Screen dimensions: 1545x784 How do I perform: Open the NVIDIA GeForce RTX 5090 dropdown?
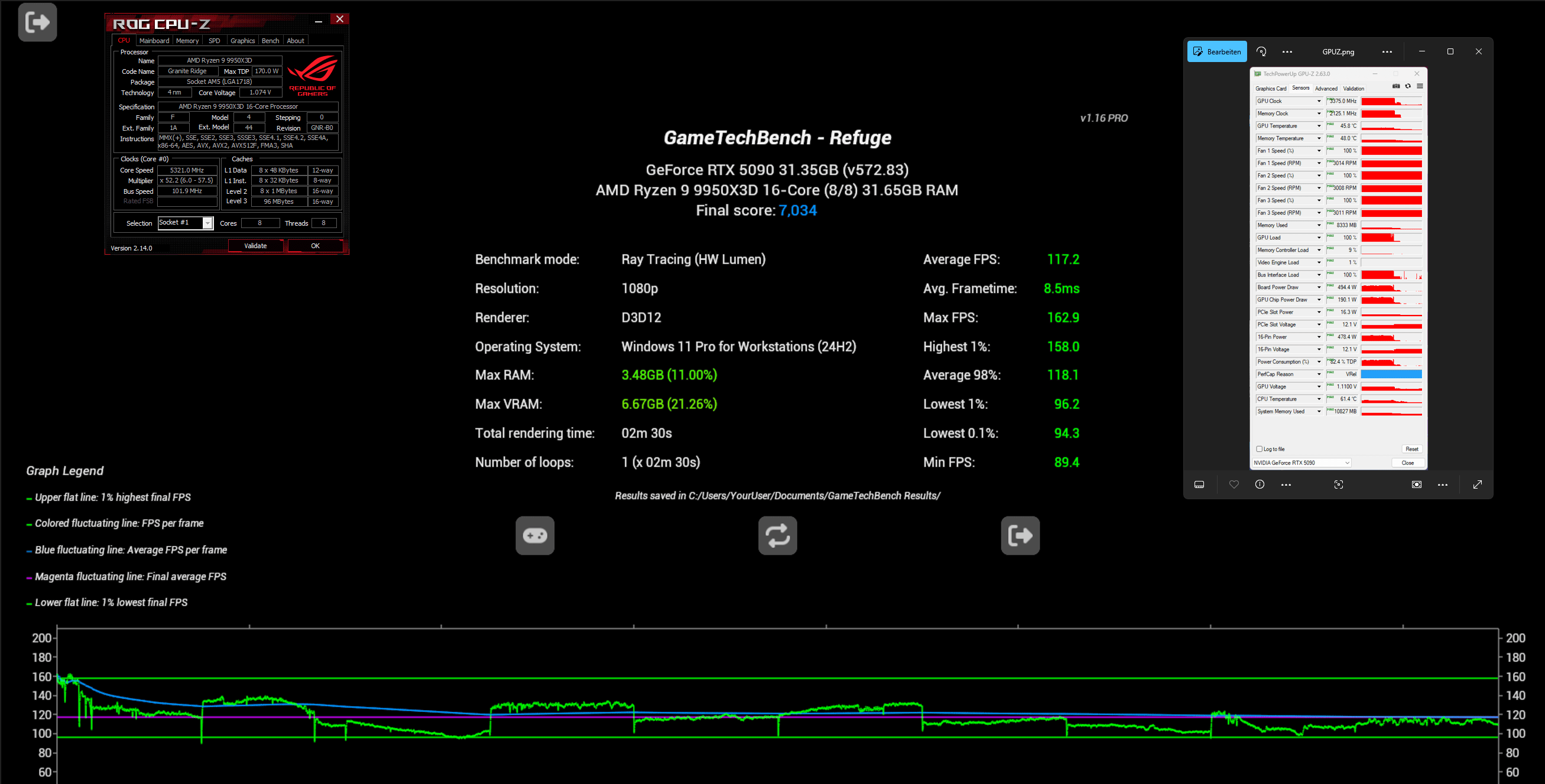1301,463
